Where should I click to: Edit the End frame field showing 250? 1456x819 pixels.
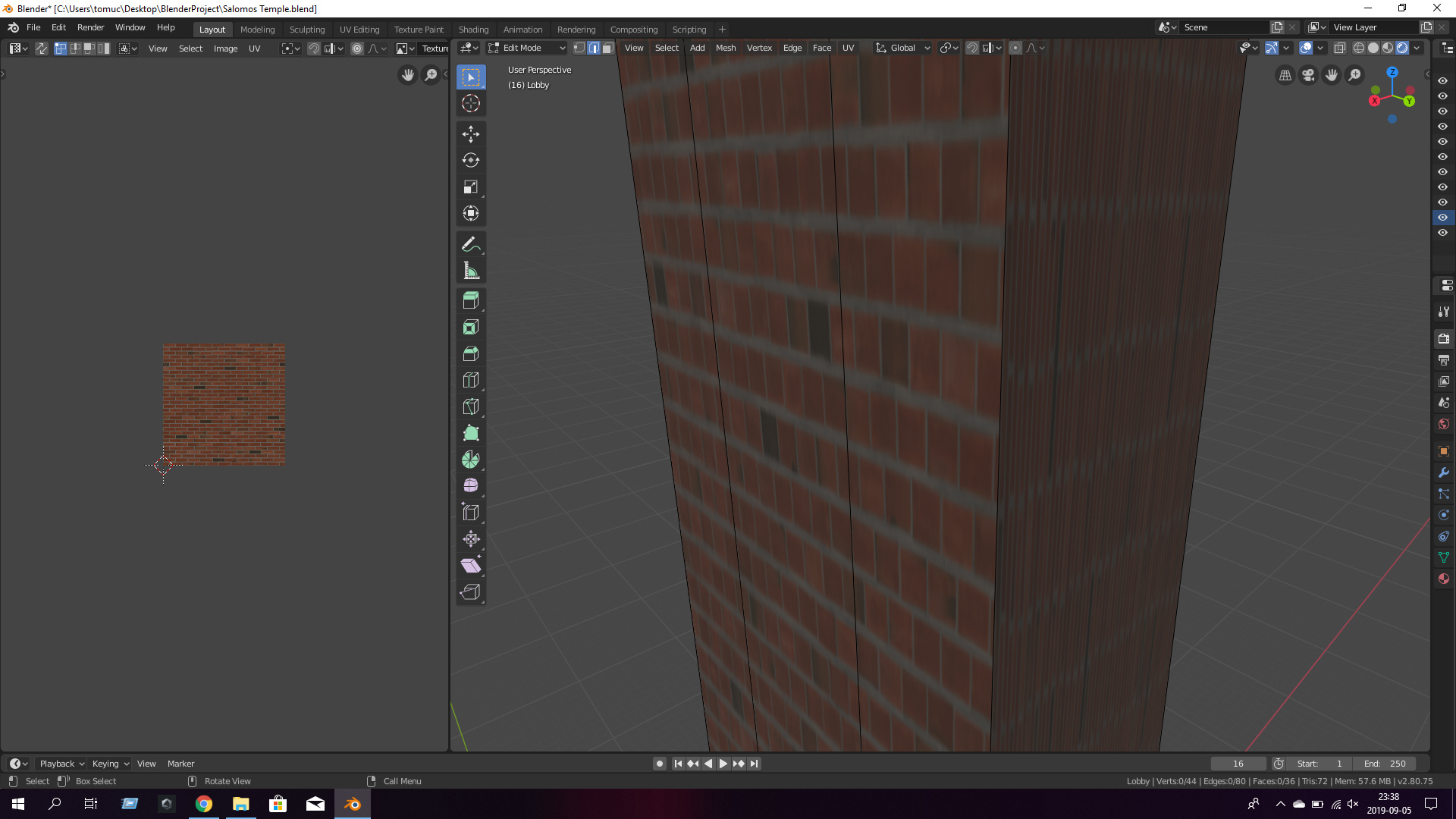point(1385,764)
